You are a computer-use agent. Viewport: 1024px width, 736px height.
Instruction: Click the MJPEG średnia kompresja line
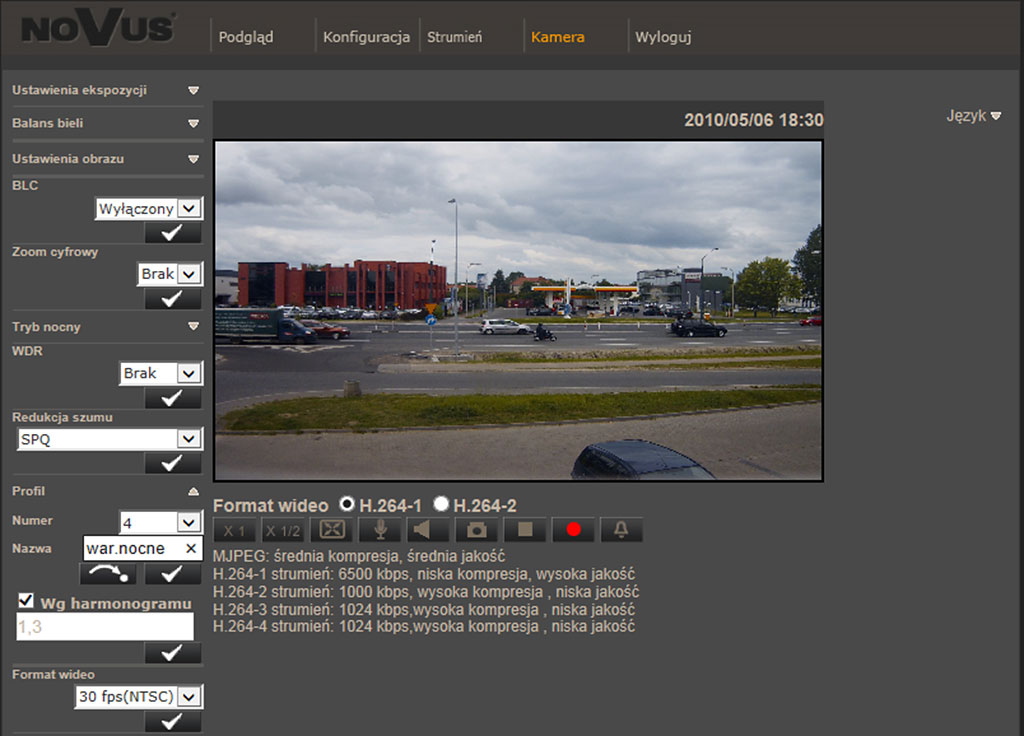[x=359, y=556]
